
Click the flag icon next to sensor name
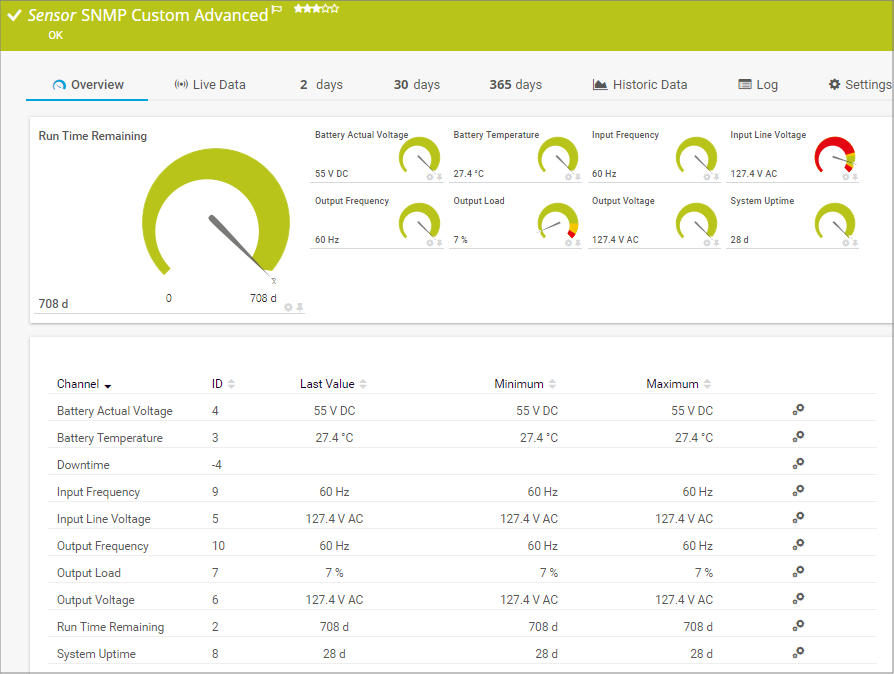(x=277, y=10)
